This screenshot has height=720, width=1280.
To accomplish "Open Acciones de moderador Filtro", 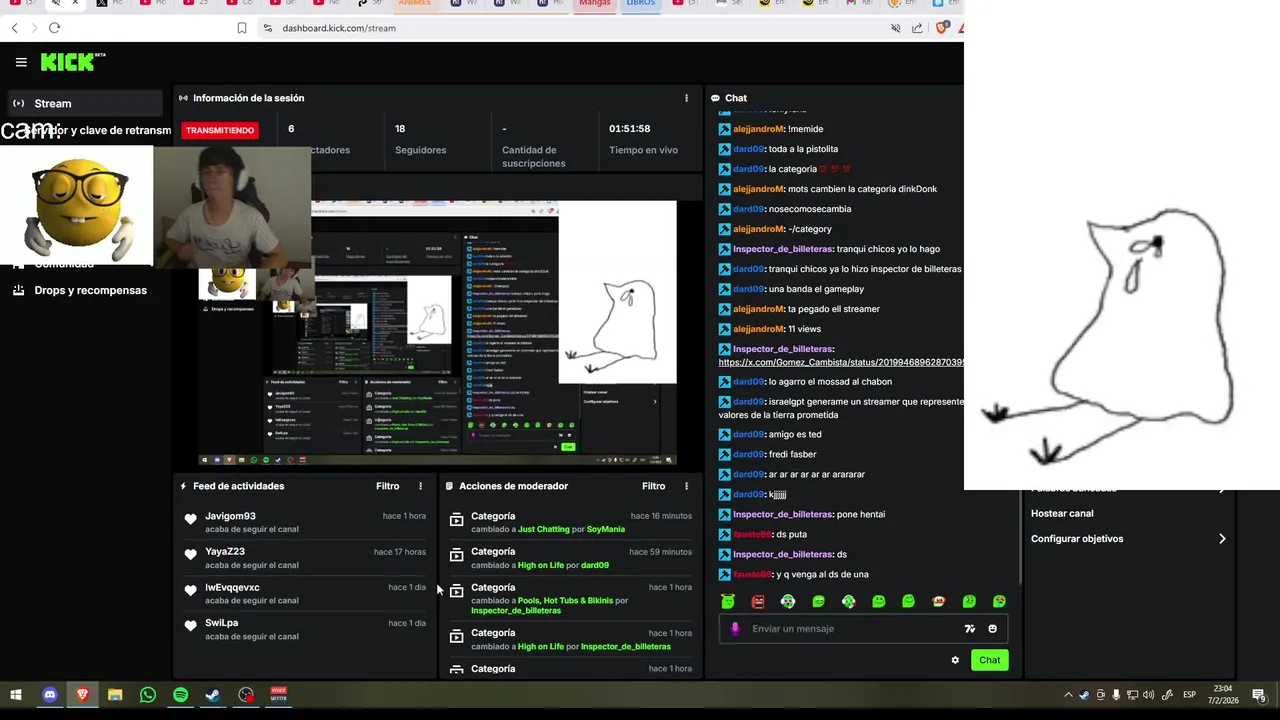I will 654,486.
